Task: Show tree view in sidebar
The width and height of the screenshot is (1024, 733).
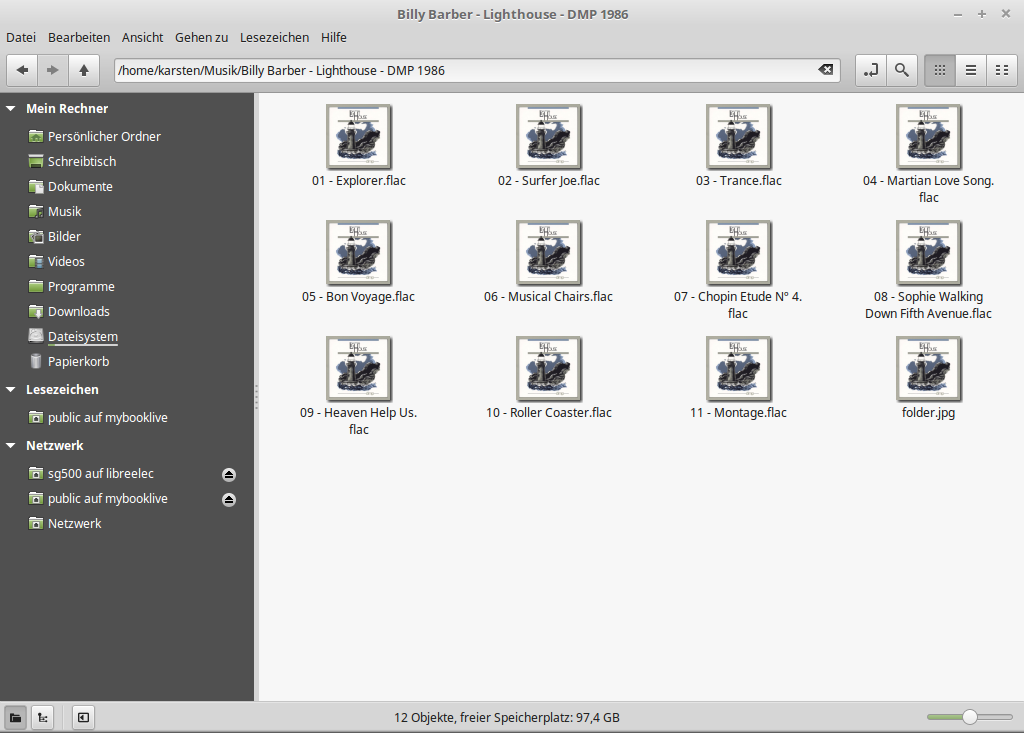Action: click(43, 717)
